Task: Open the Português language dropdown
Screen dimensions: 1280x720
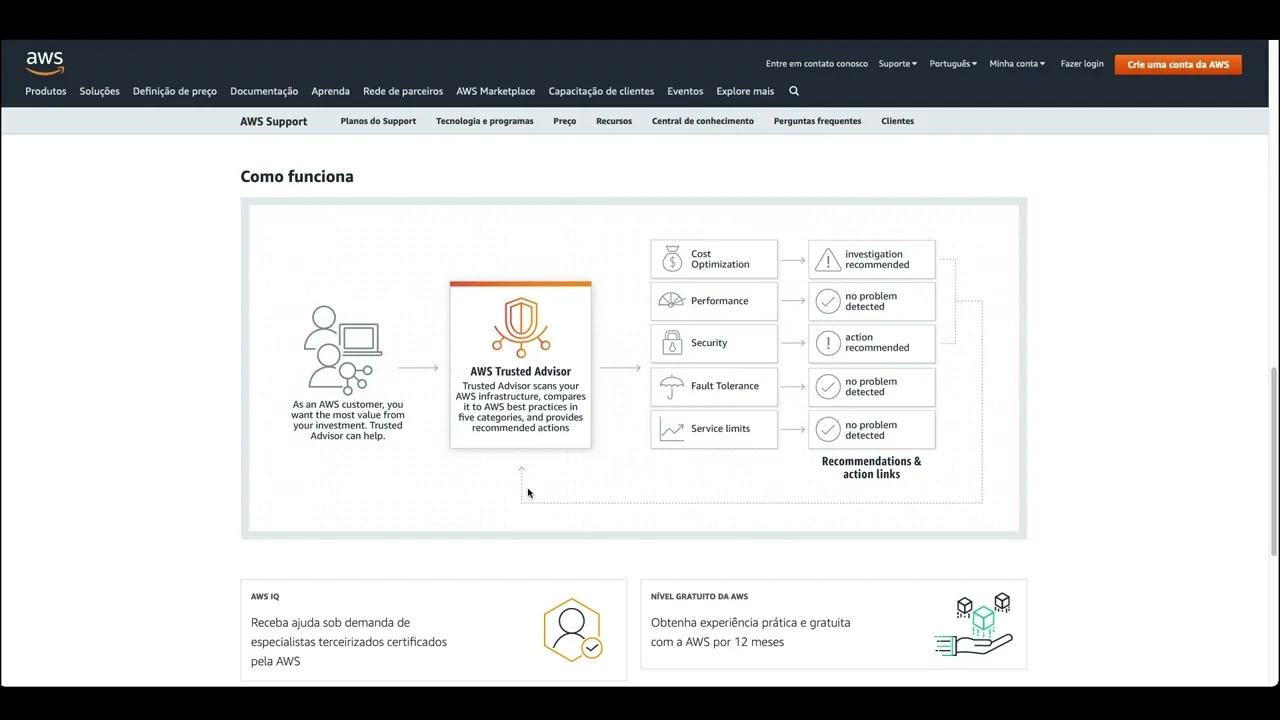Action: [953, 64]
